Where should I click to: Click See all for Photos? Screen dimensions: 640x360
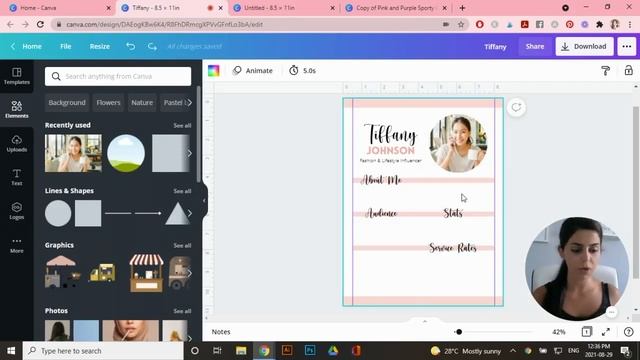[x=182, y=311]
